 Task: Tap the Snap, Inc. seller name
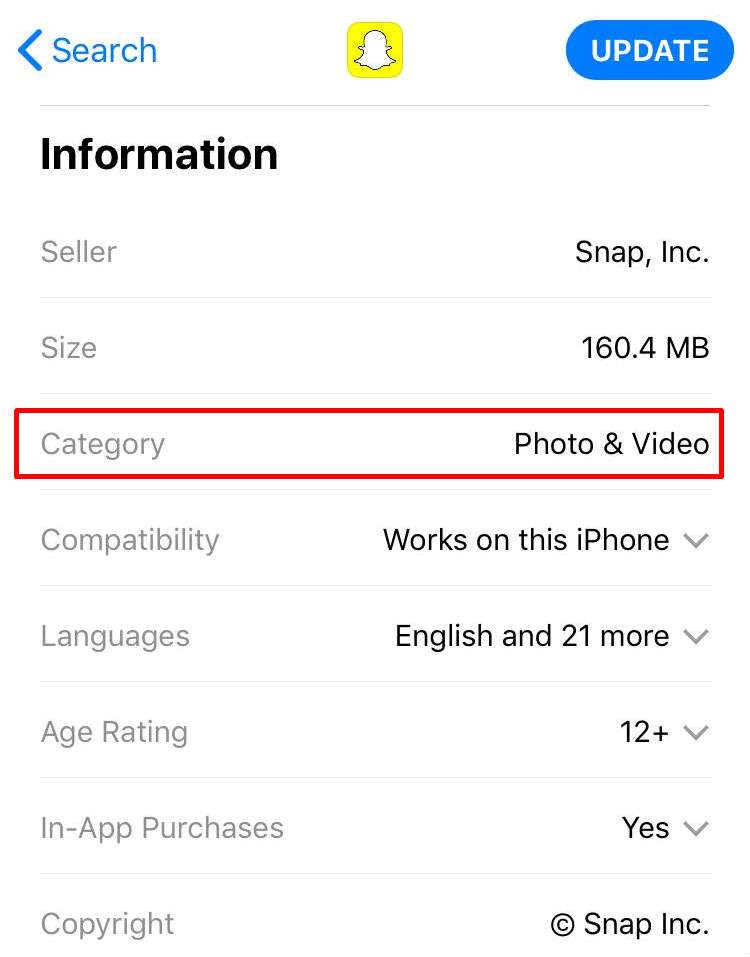click(x=641, y=252)
